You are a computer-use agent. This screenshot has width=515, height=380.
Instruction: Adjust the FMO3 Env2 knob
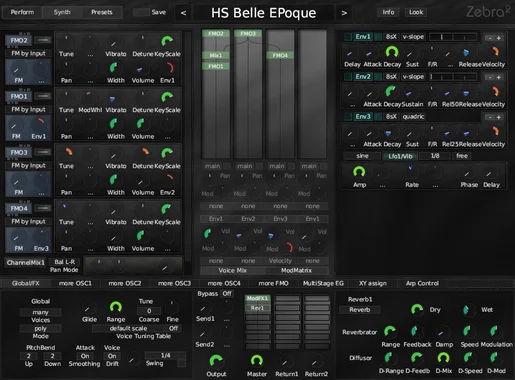click(x=168, y=180)
